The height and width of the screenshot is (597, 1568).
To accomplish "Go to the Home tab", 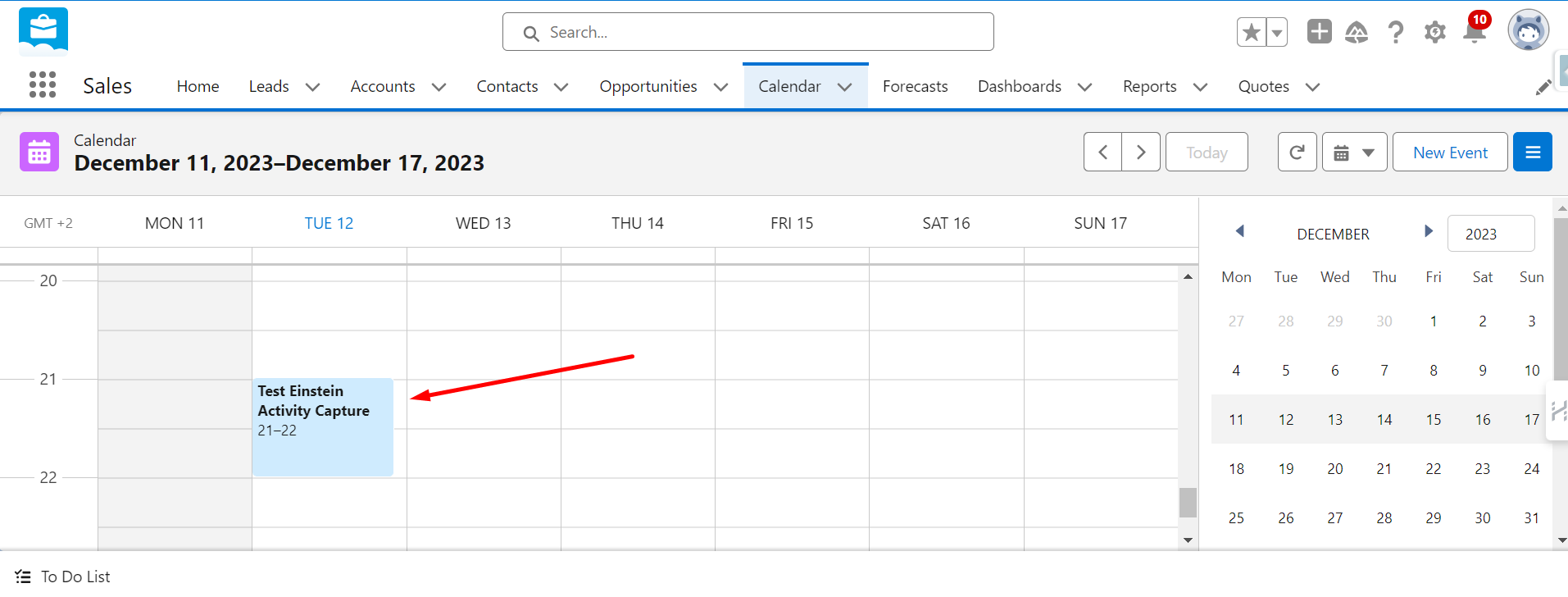I will click(x=198, y=87).
